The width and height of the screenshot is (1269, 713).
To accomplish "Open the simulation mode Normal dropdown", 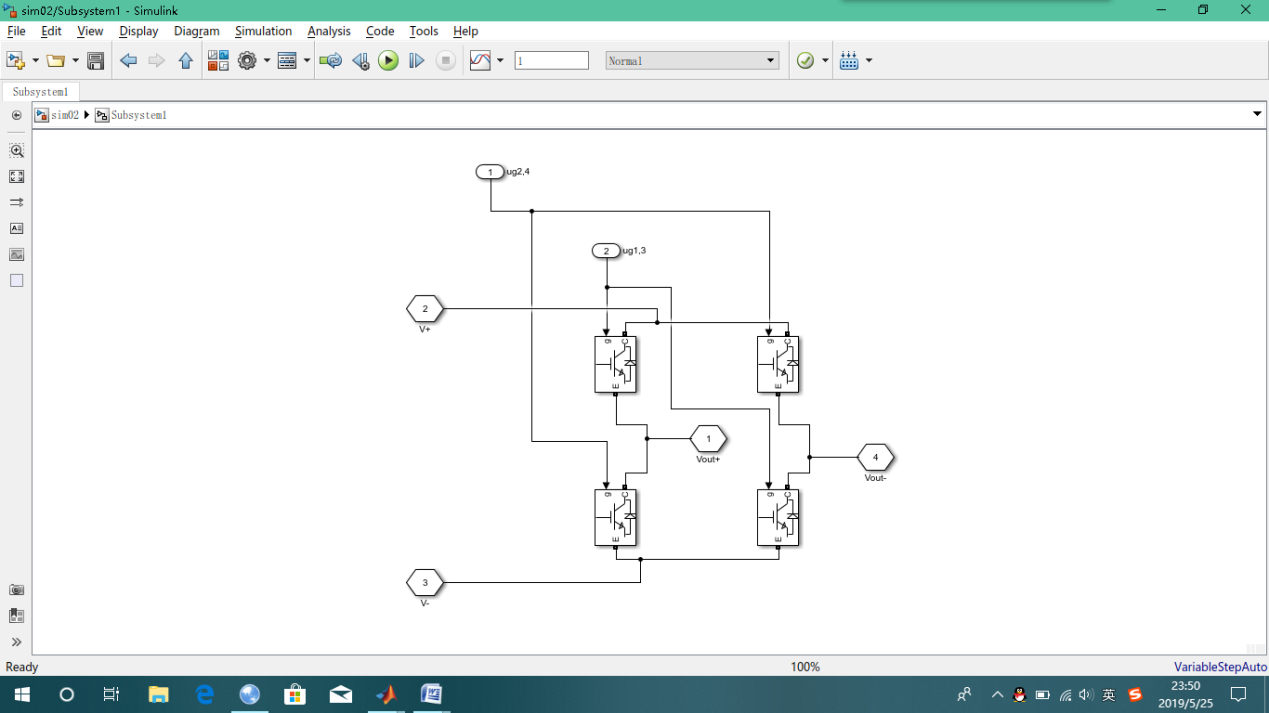I will point(691,61).
